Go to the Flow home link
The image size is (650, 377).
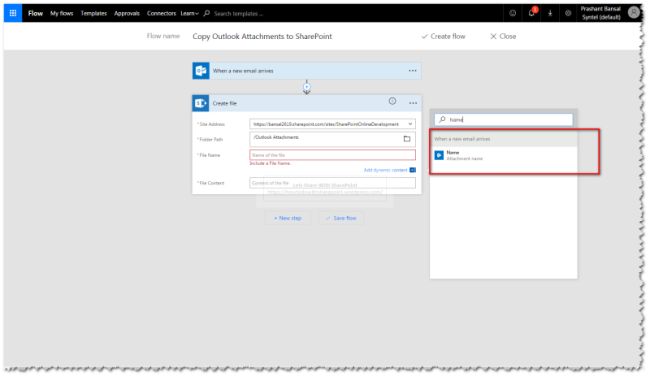[x=35, y=13]
